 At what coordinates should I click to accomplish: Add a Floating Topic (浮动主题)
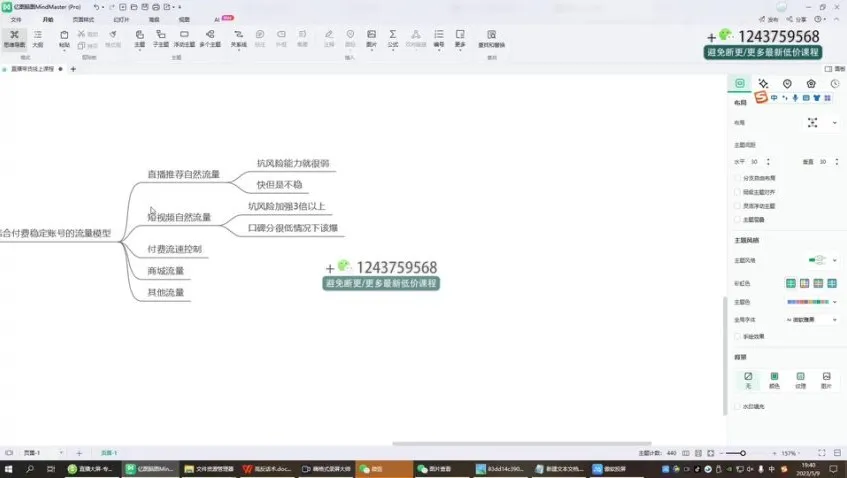coord(184,38)
